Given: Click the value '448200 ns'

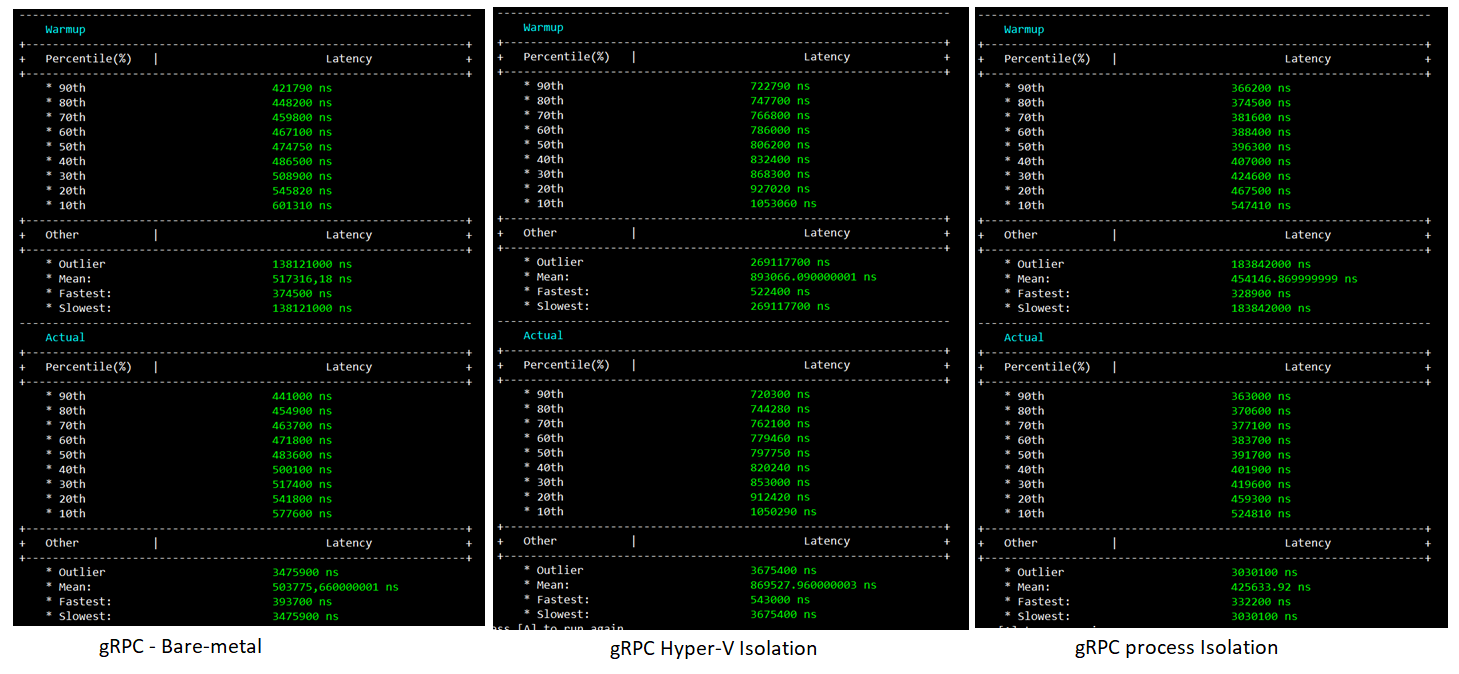Looking at the screenshot, I should [302, 103].
